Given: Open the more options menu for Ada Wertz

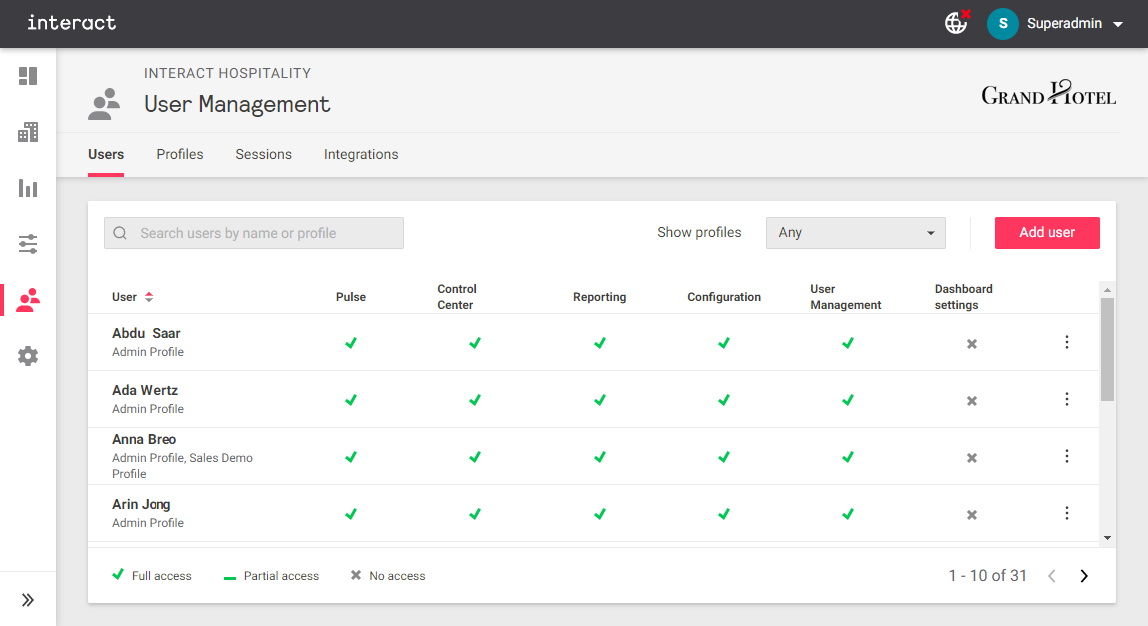Looking at the screenshot, I should (x=1067, y=399).
